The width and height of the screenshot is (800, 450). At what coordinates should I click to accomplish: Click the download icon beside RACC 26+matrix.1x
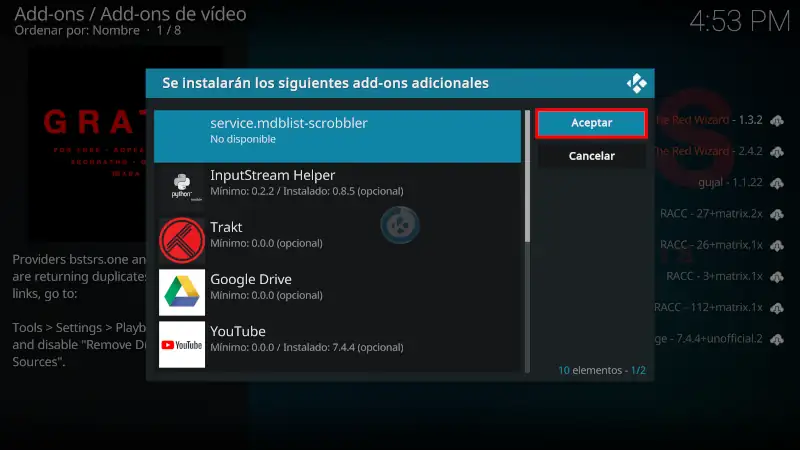(x=777, y=245)
